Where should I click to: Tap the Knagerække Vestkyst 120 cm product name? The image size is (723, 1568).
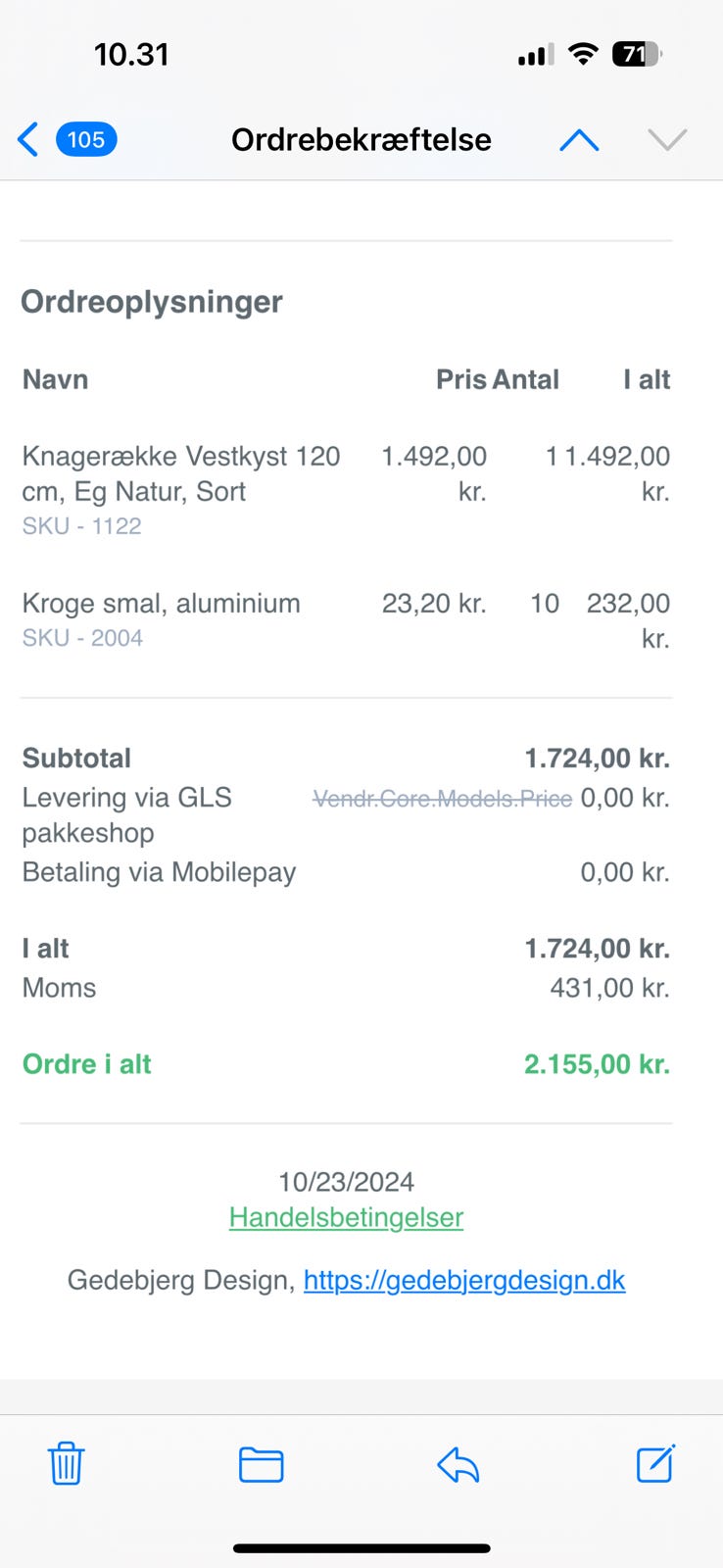181,473
